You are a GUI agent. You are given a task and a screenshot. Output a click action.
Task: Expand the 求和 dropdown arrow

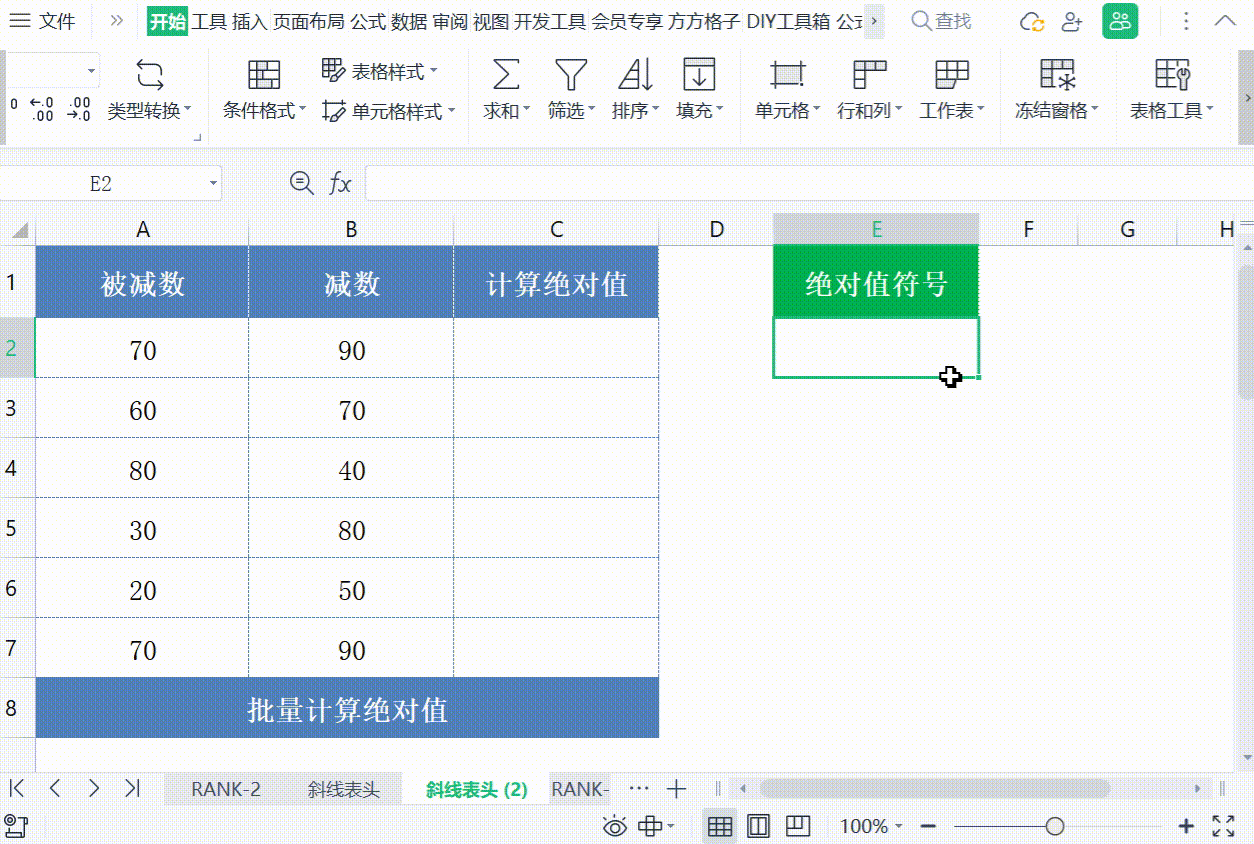pos(527,110)
